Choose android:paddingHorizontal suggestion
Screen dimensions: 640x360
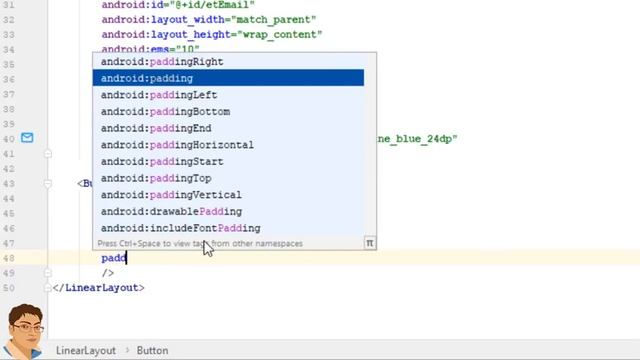228,145
